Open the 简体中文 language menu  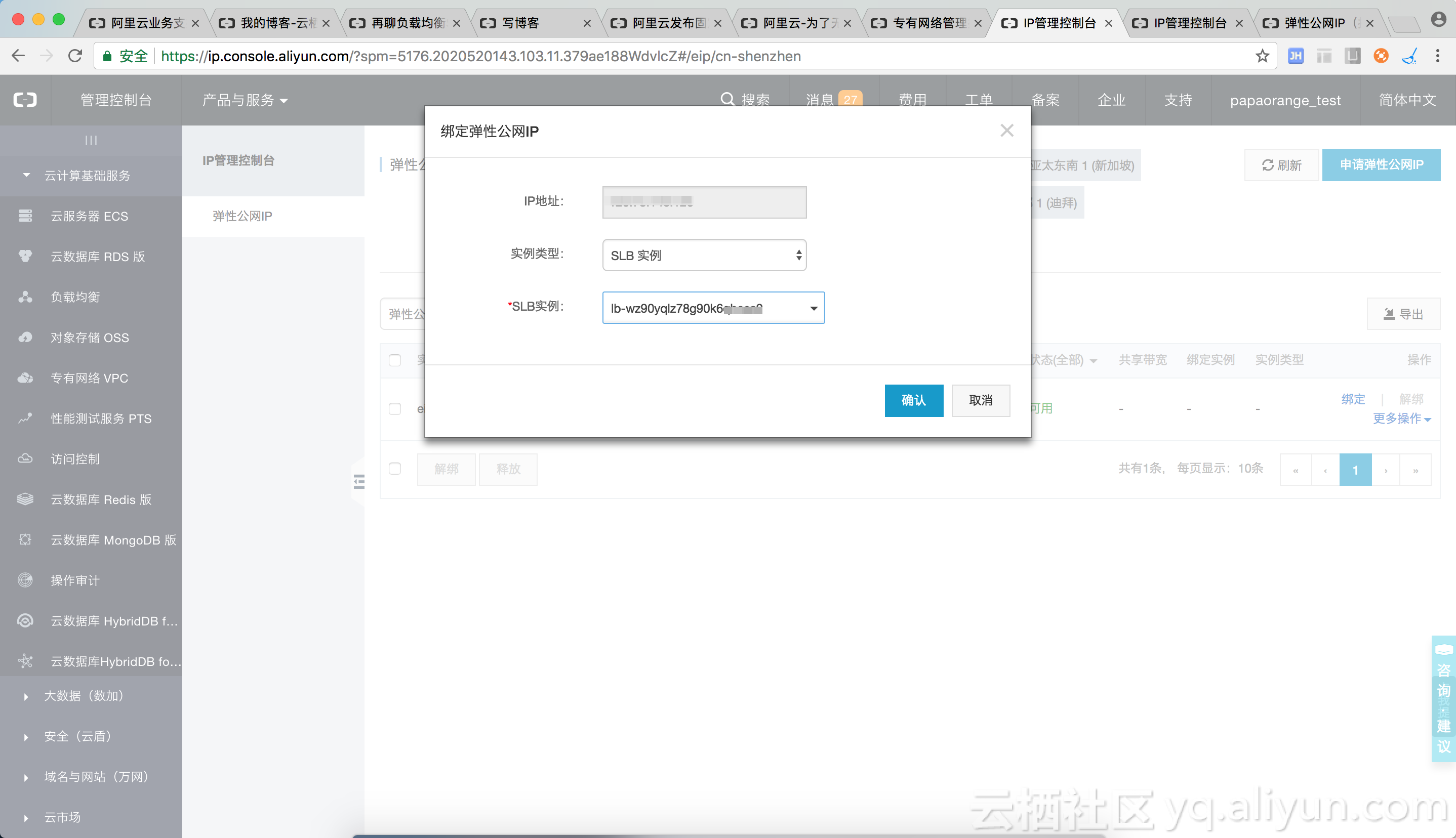(x=1407, y=100)
